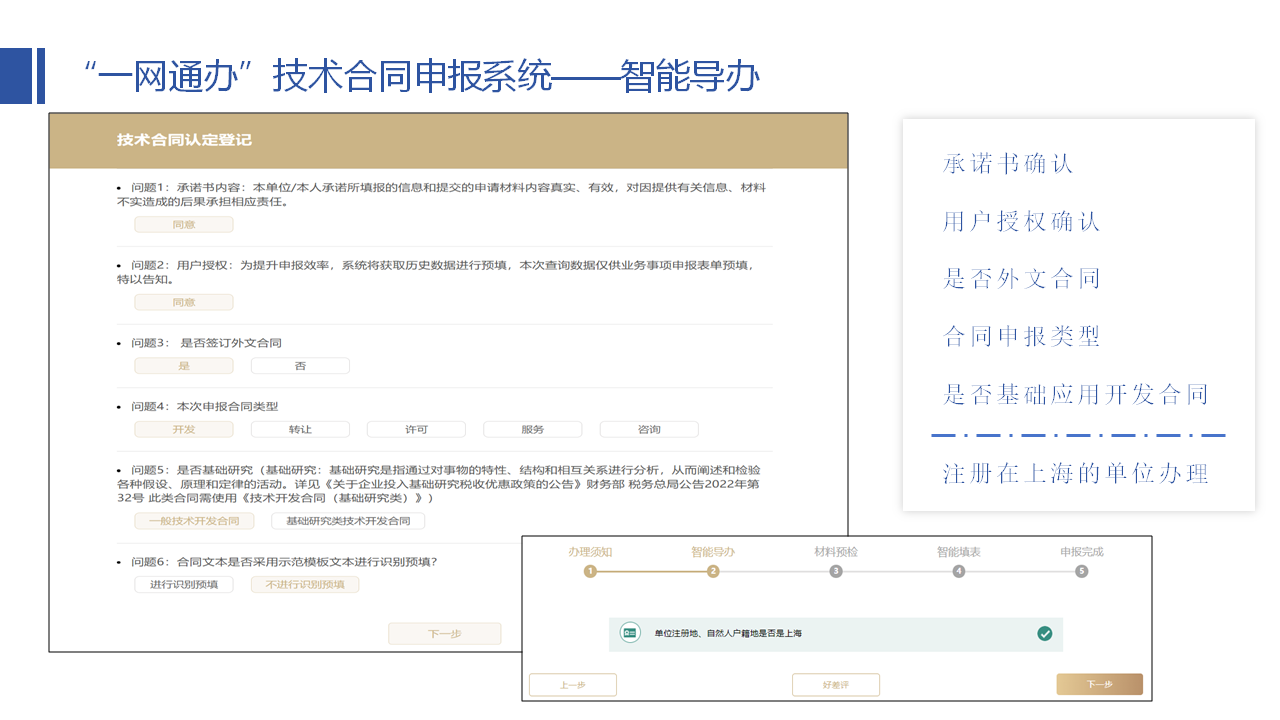This screenshot has height=720, width=1280.
Task: Click the 问题6 合同文本 question text
Action: tap(284, 561)
